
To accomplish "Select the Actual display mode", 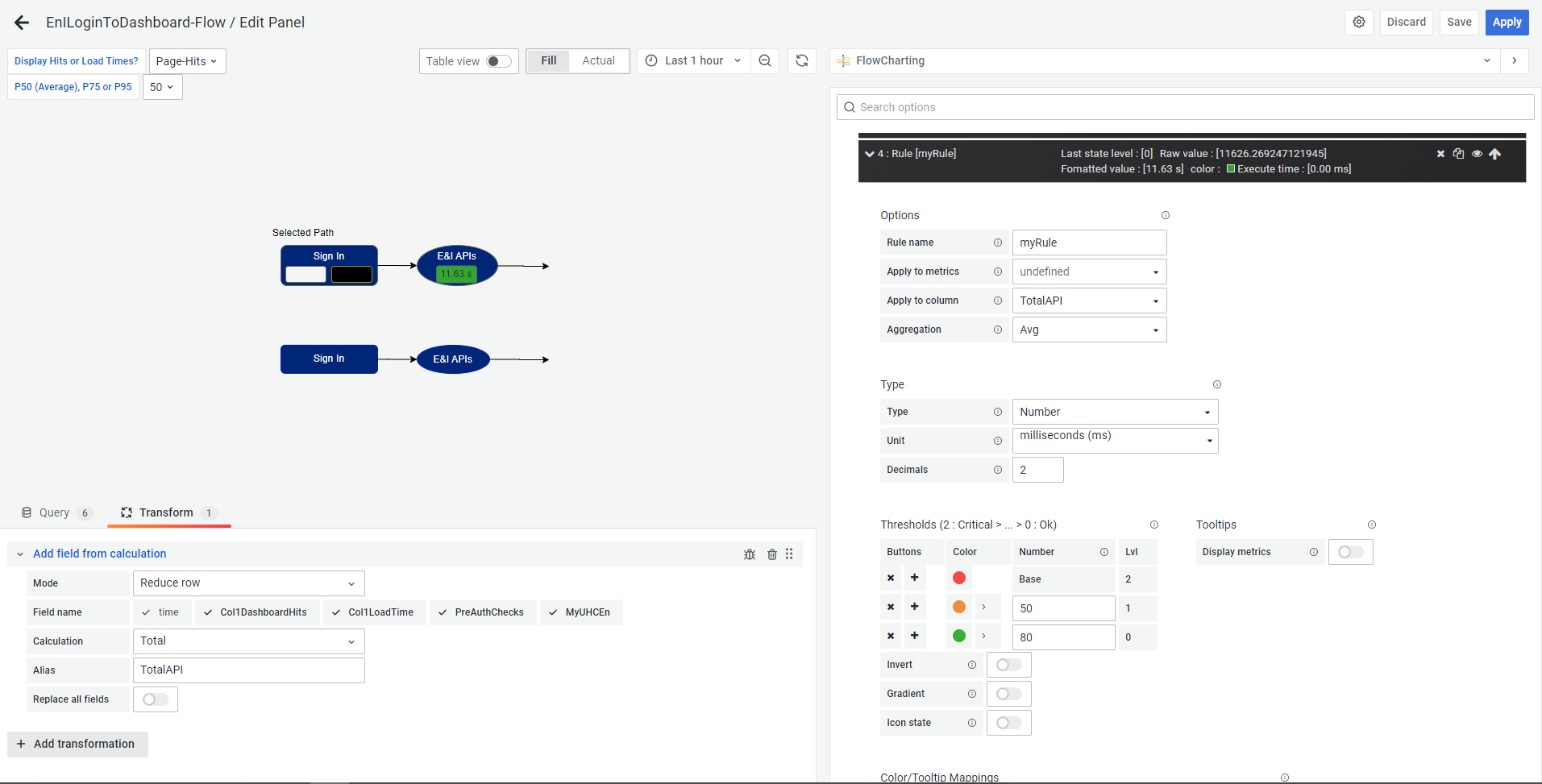I will [598, 60].
